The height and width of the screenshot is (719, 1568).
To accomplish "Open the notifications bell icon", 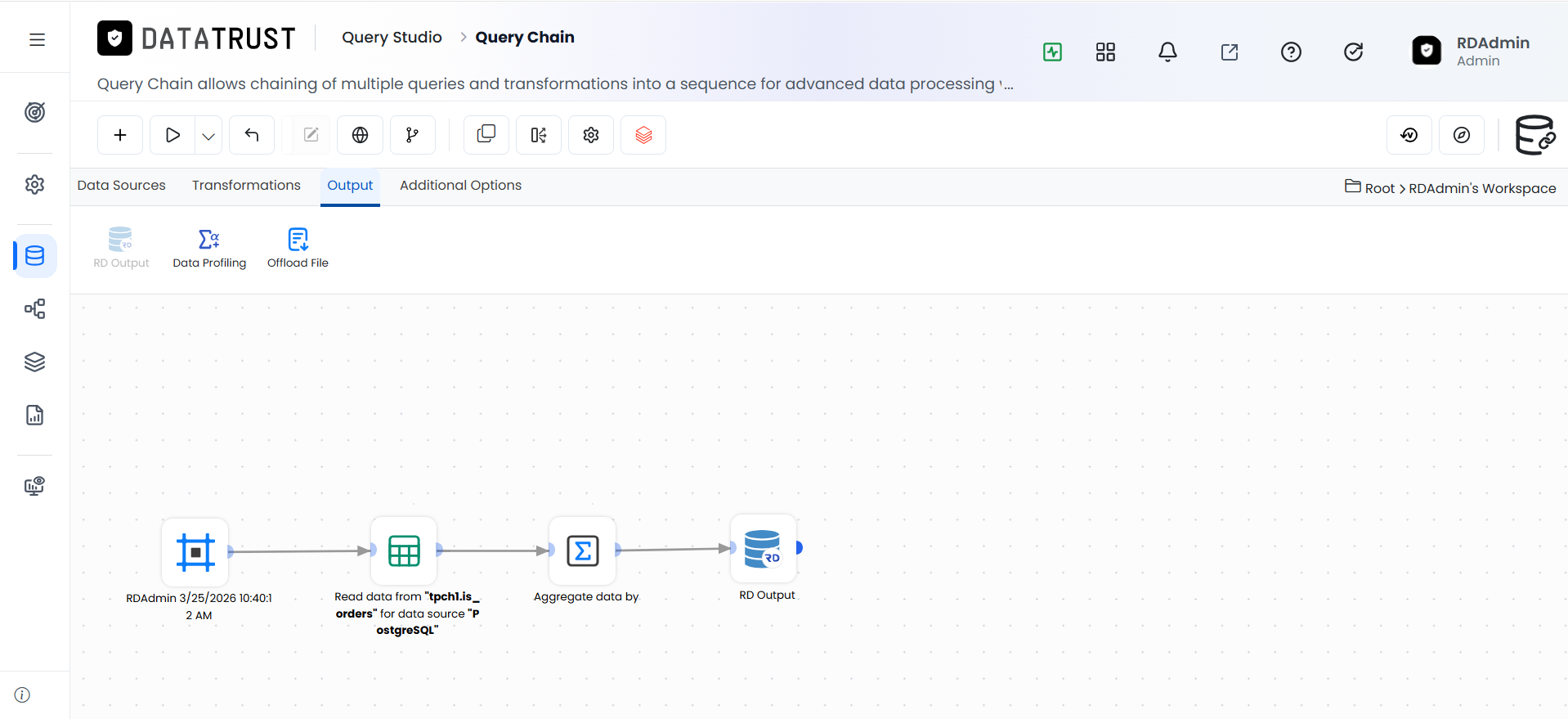I will click(x=1167, y=52).
